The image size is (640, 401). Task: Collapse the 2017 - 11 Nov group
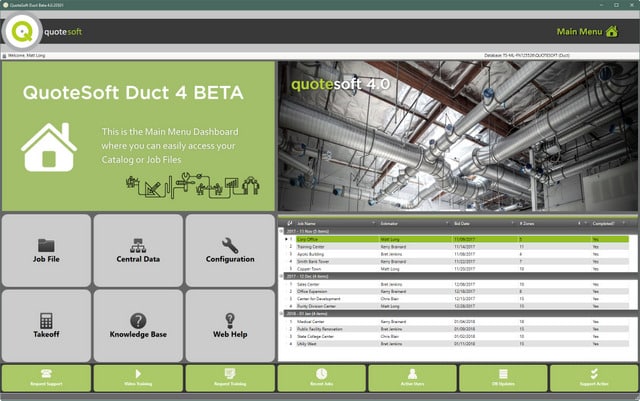[281, 231]
